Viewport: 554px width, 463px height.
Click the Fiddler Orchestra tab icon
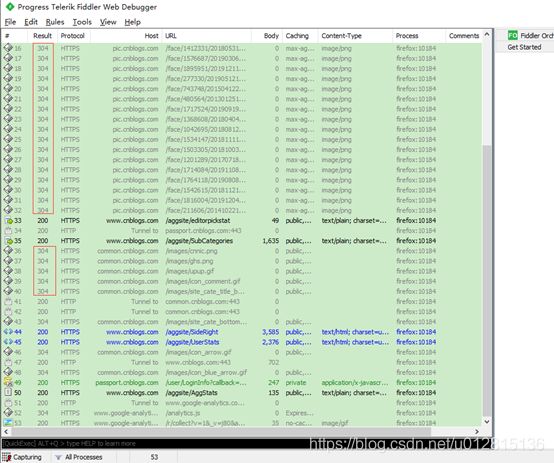(x=512, y=35)
